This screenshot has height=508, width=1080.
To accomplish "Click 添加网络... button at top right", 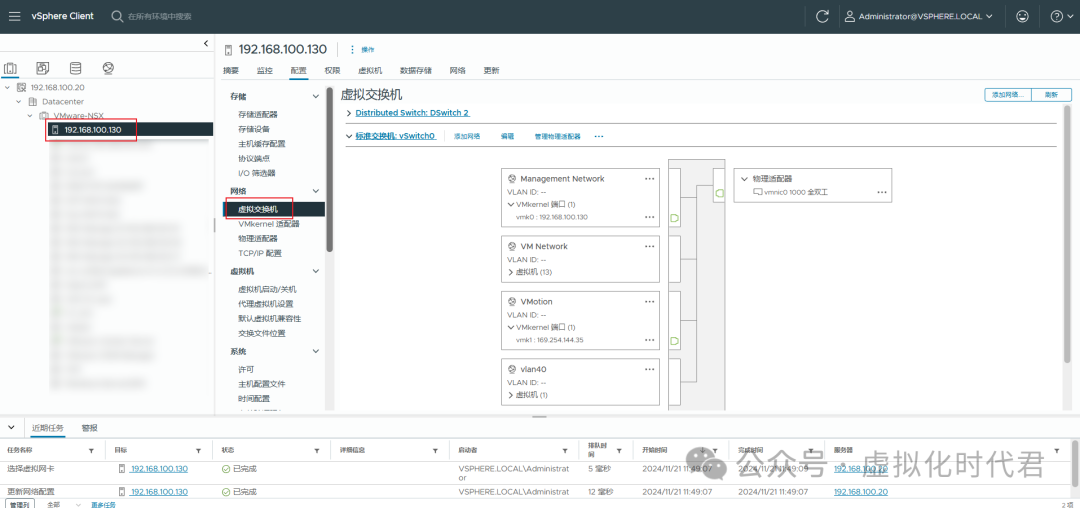I will point(1008,95).
